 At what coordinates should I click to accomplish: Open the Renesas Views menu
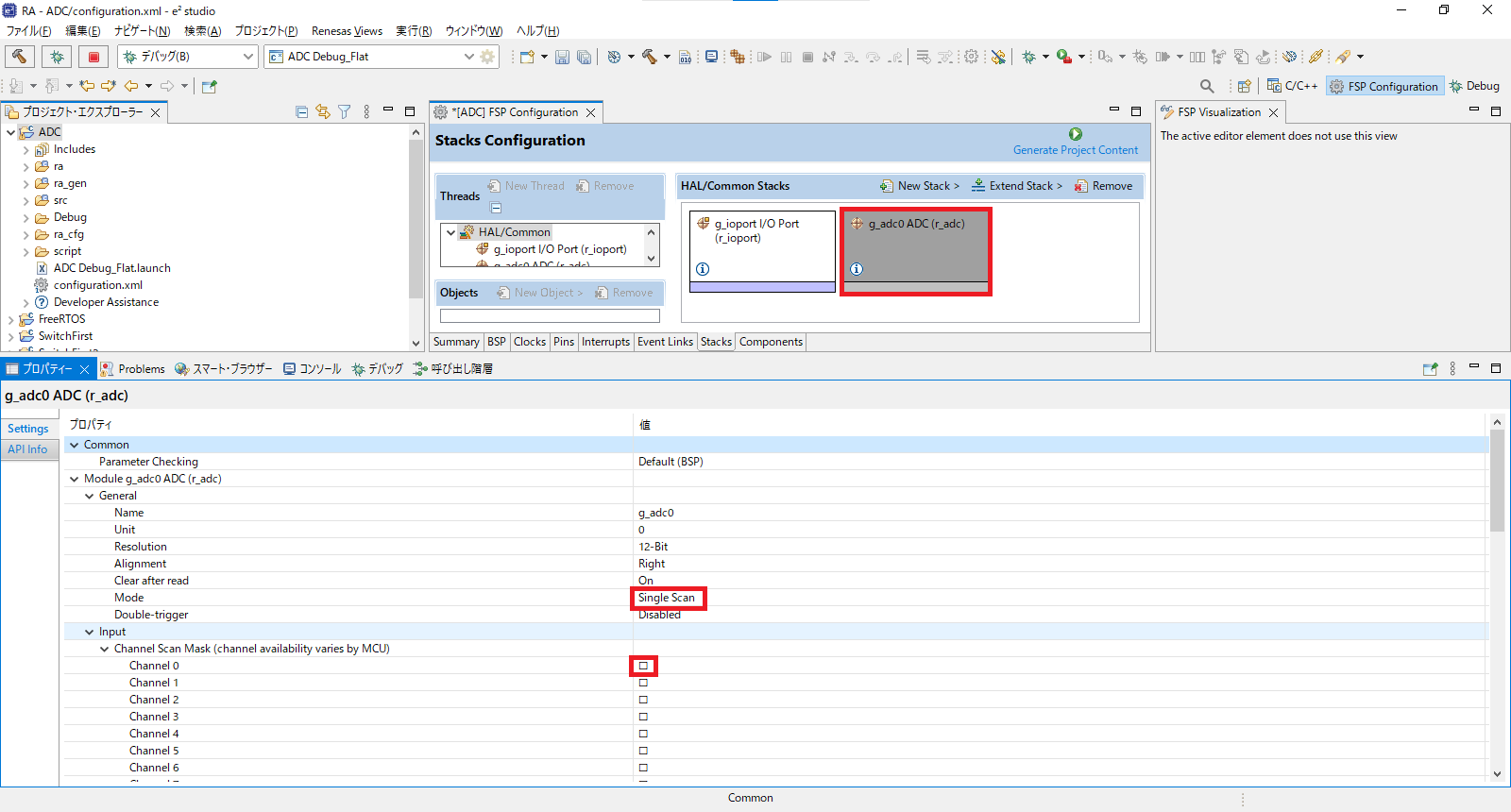point(348,31)
